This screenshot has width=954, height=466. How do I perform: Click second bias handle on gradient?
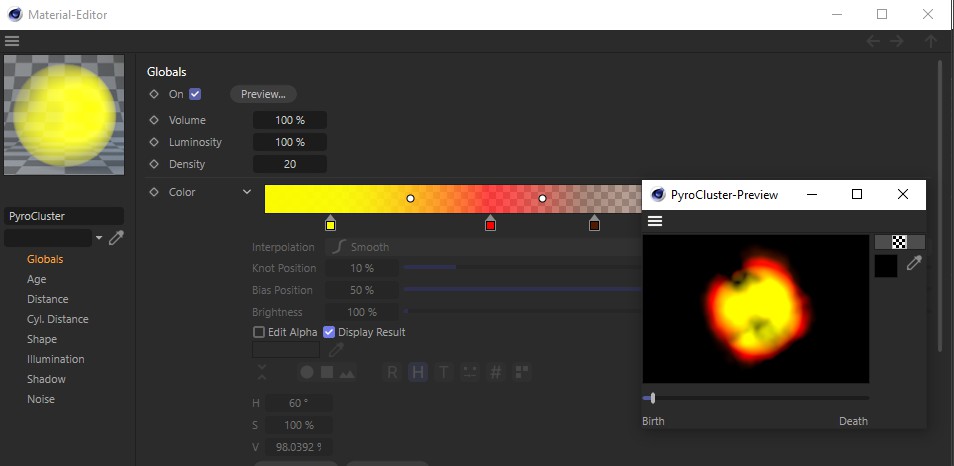click(x=543, y=198)
